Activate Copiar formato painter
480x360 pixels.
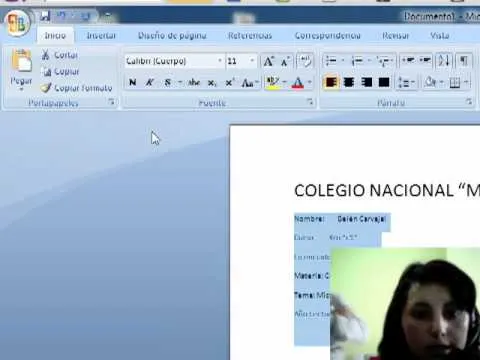(x=76, y=88)
